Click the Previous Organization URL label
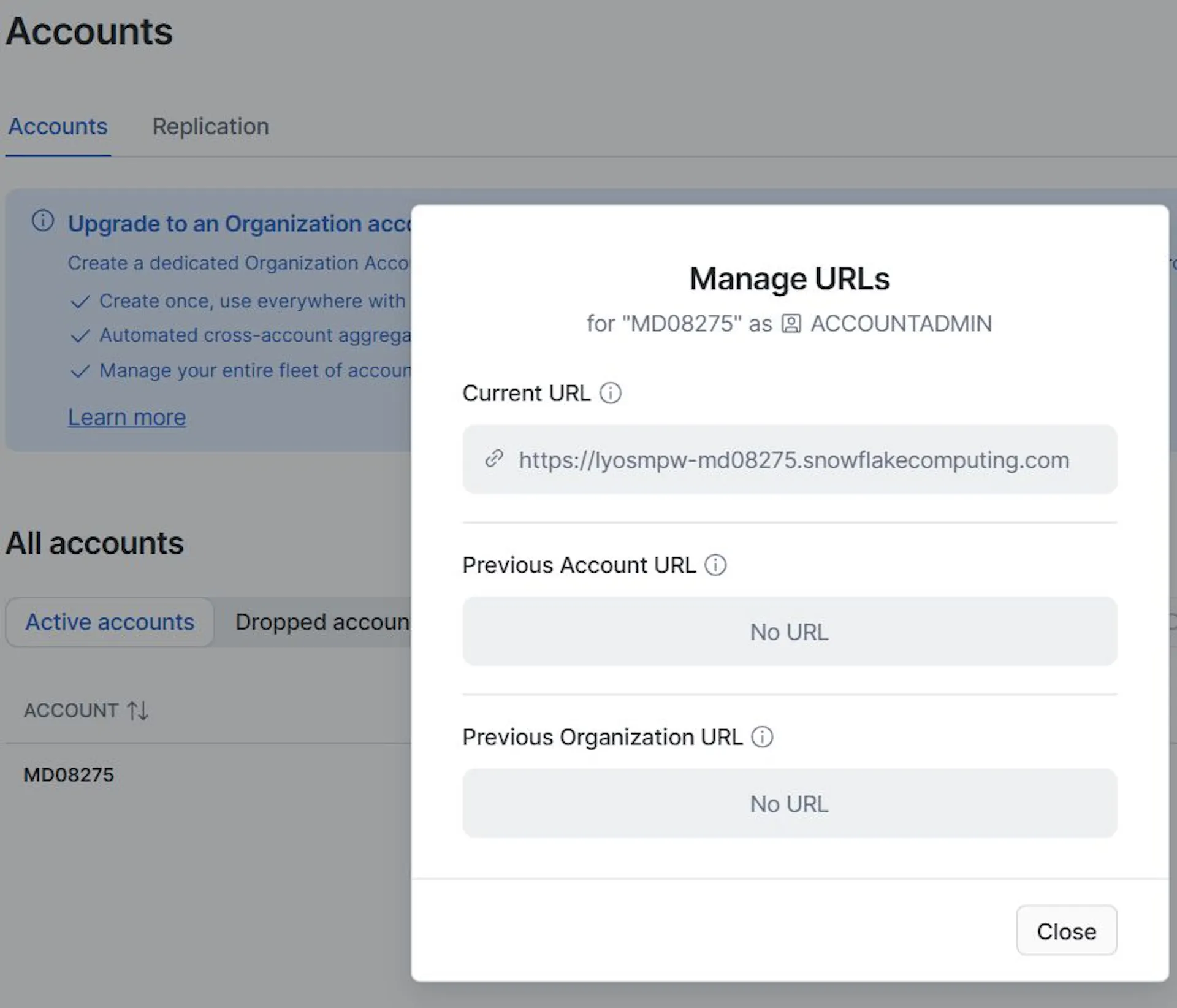 tap(603, 736)
